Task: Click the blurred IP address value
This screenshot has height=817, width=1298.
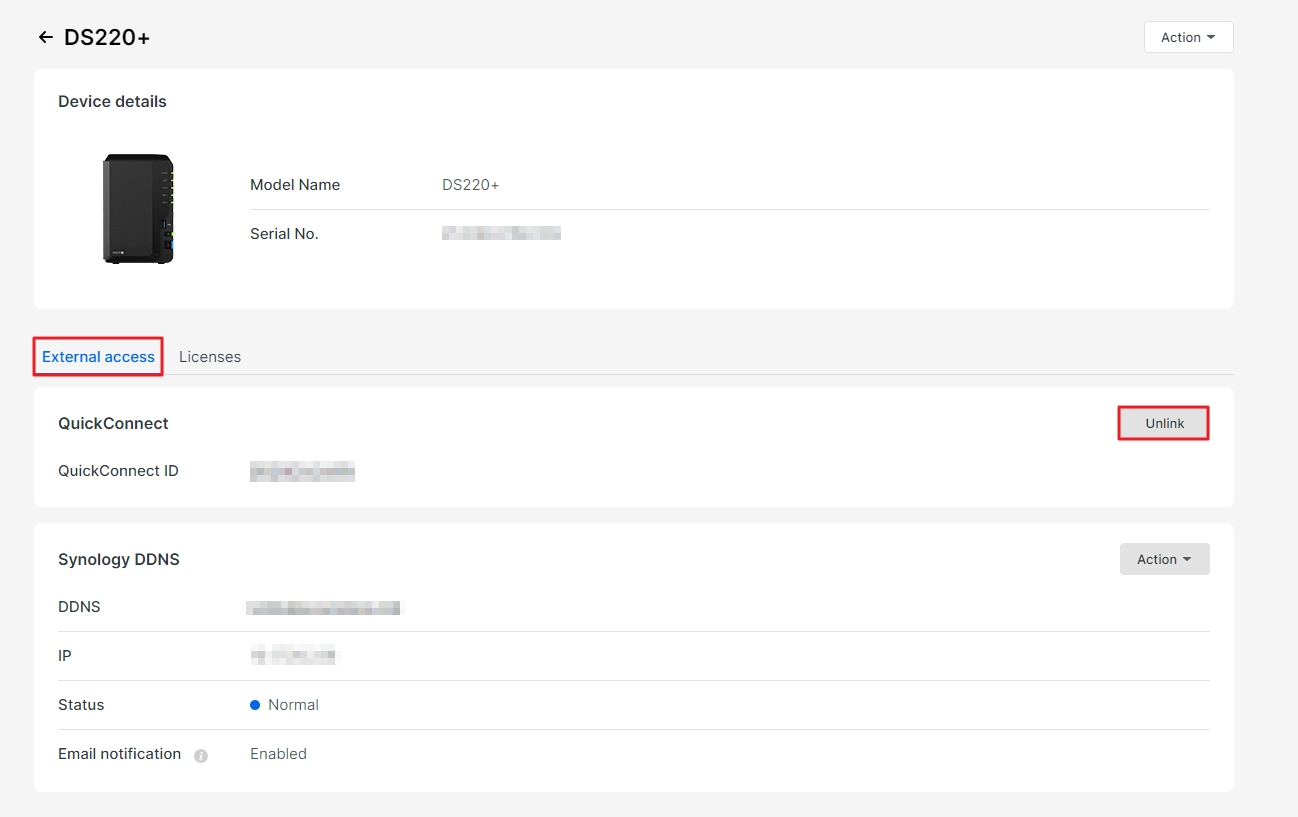Action: pos(295,655)
